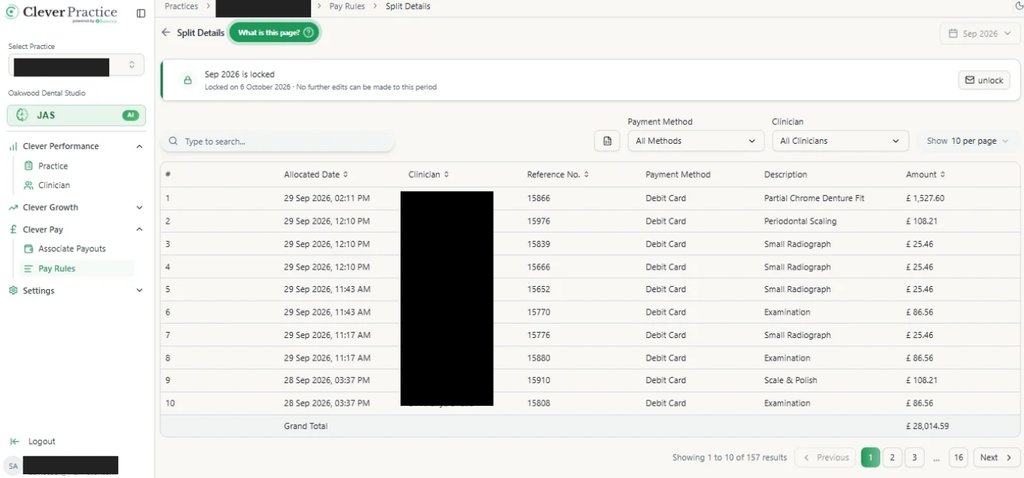Click the padlock icon in locked banner
Viewport: 1024px width, 478px height.
tap(187, 80)
